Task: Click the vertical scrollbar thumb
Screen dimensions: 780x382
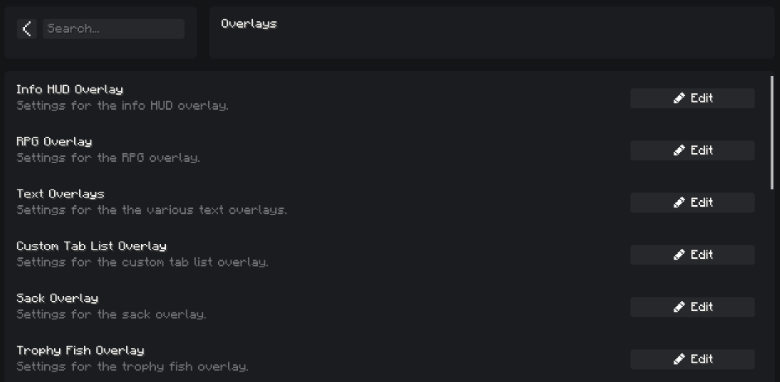Action: 772,132
